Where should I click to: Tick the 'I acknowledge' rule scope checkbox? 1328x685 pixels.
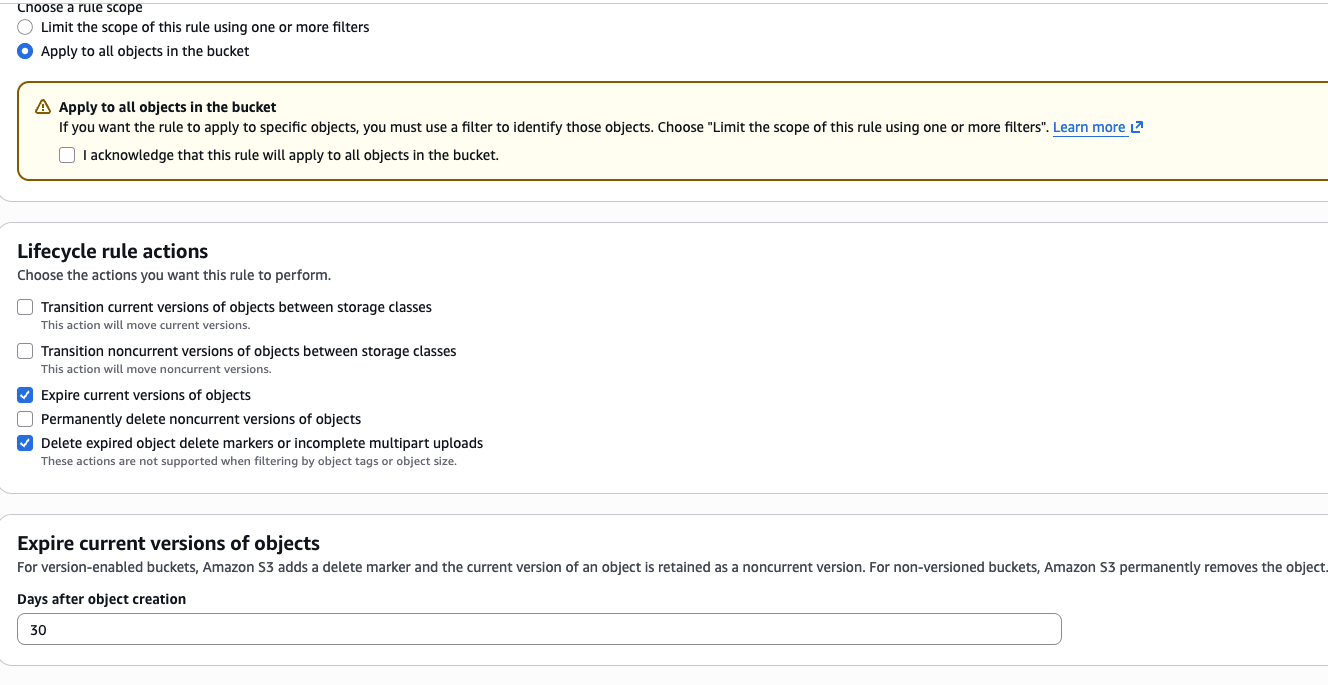coord(67,155)
